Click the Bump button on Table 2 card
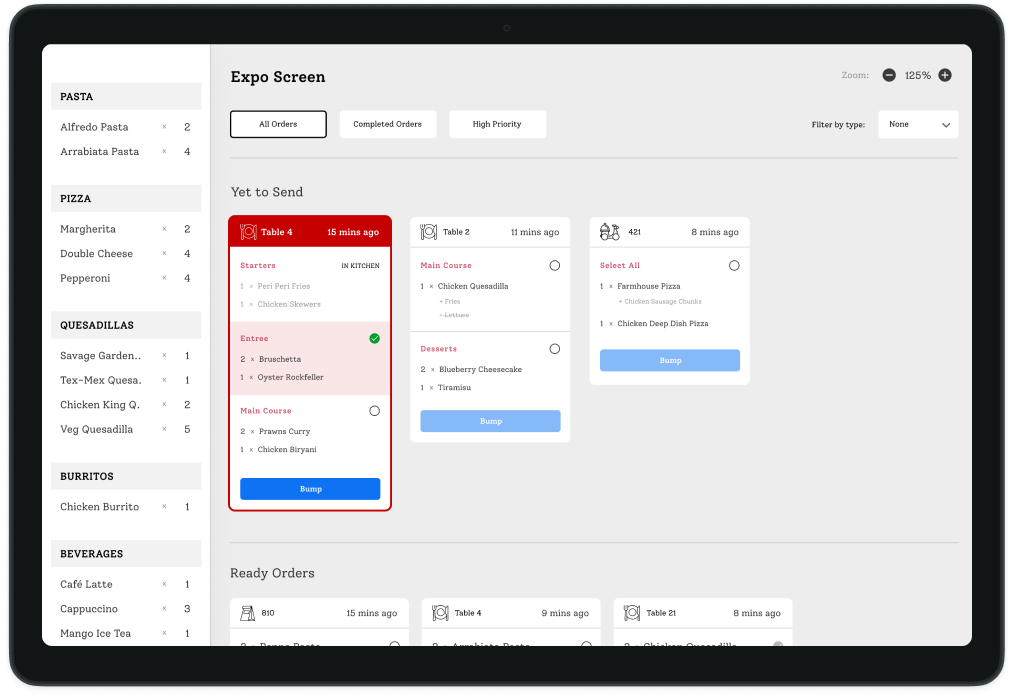The height and width of the screenshot is (699, 1013). [490, 421]
